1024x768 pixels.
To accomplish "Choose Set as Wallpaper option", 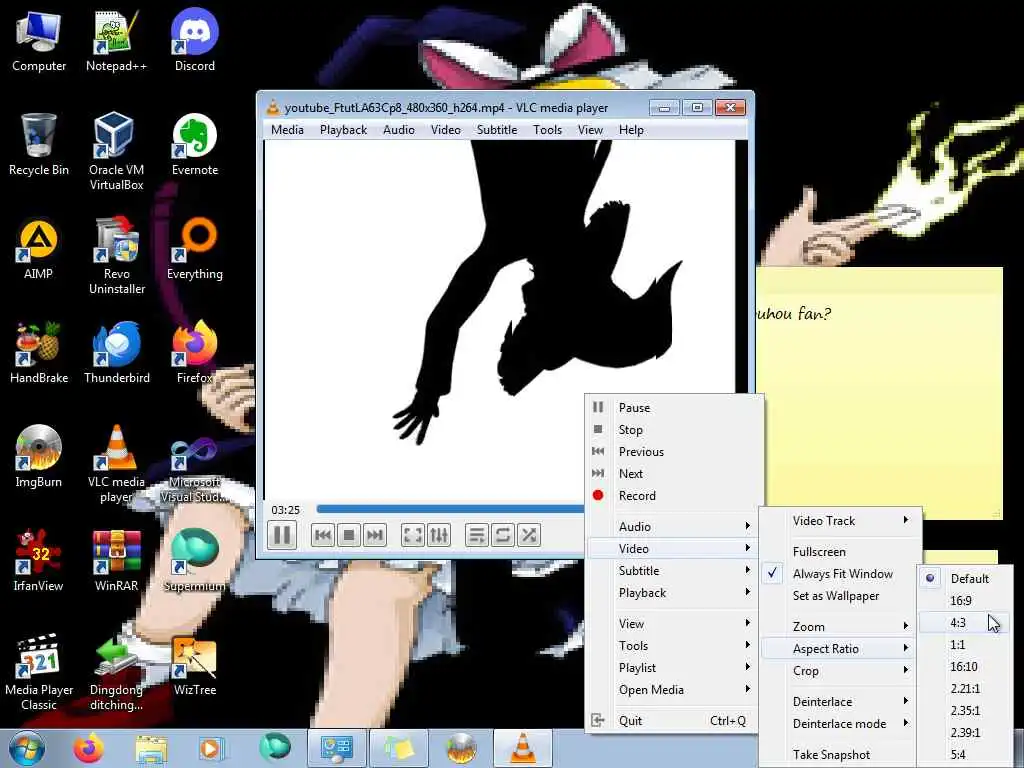I will pyautogui.click(x=841, y=596).
